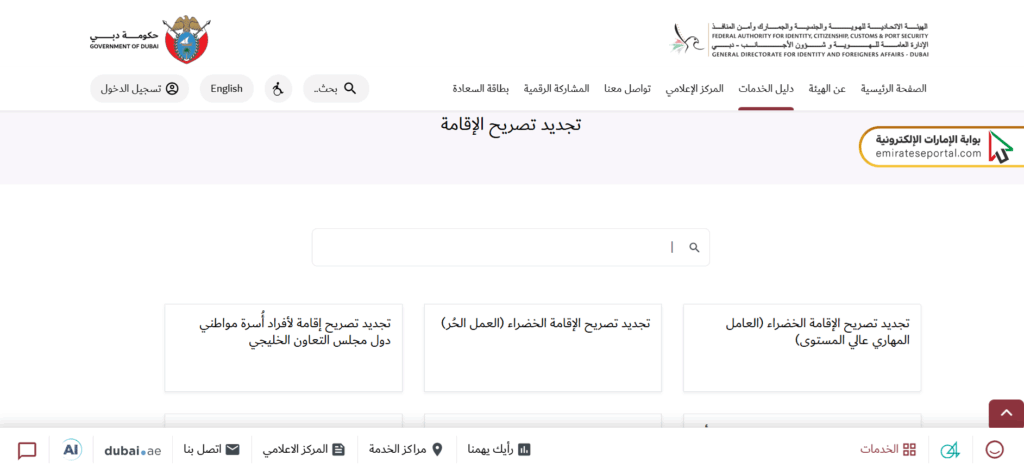Click the back-to-top arrow button

click(1006, 414)
